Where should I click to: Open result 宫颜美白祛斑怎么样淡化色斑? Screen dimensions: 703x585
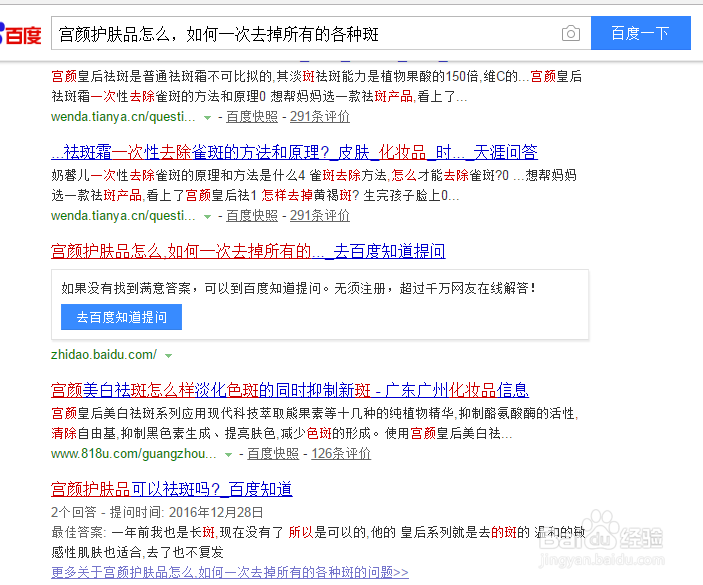[290, 390]
